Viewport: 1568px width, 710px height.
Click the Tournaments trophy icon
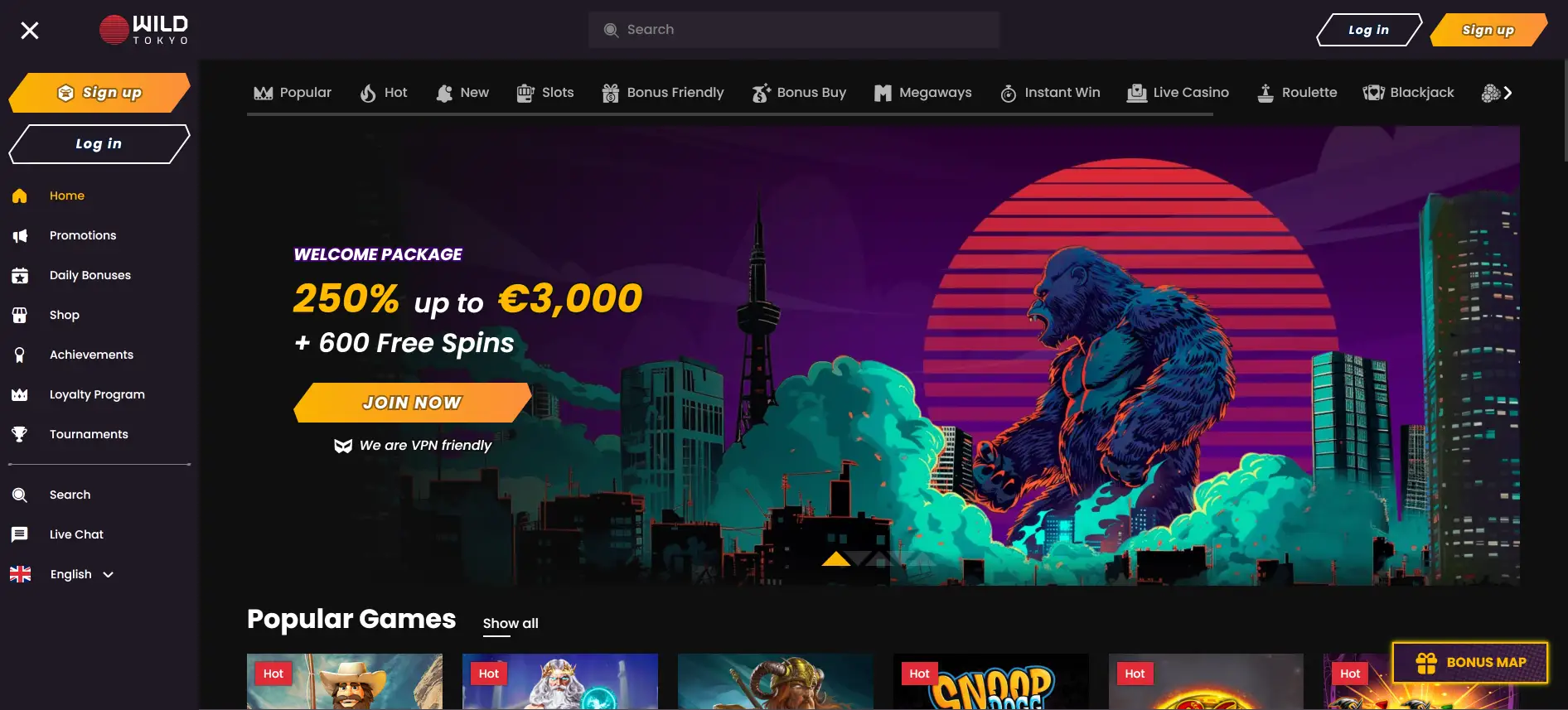pyautogui.click(x=20, y=434)
